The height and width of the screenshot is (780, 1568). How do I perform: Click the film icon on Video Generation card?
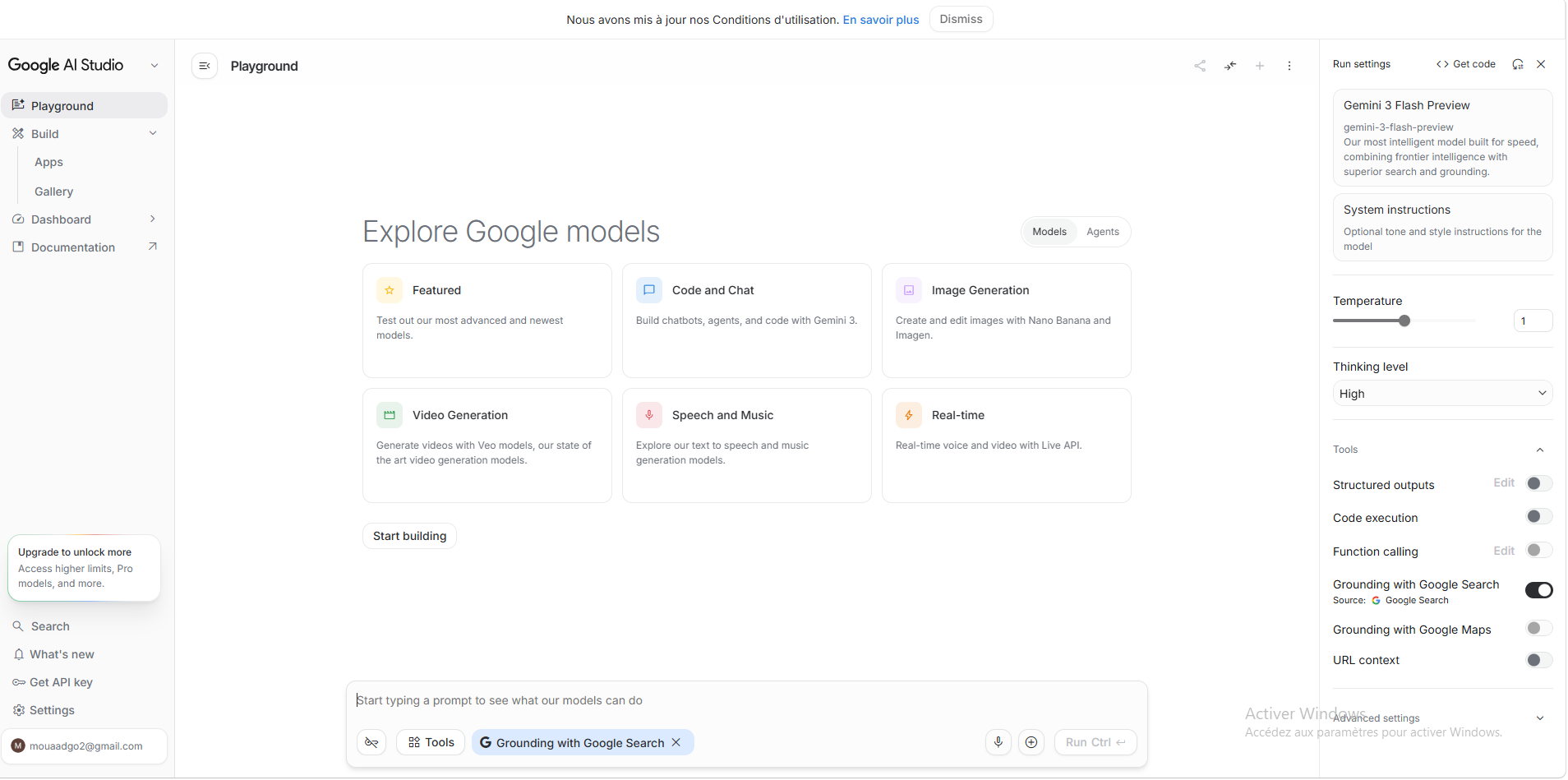click(390, 415)
